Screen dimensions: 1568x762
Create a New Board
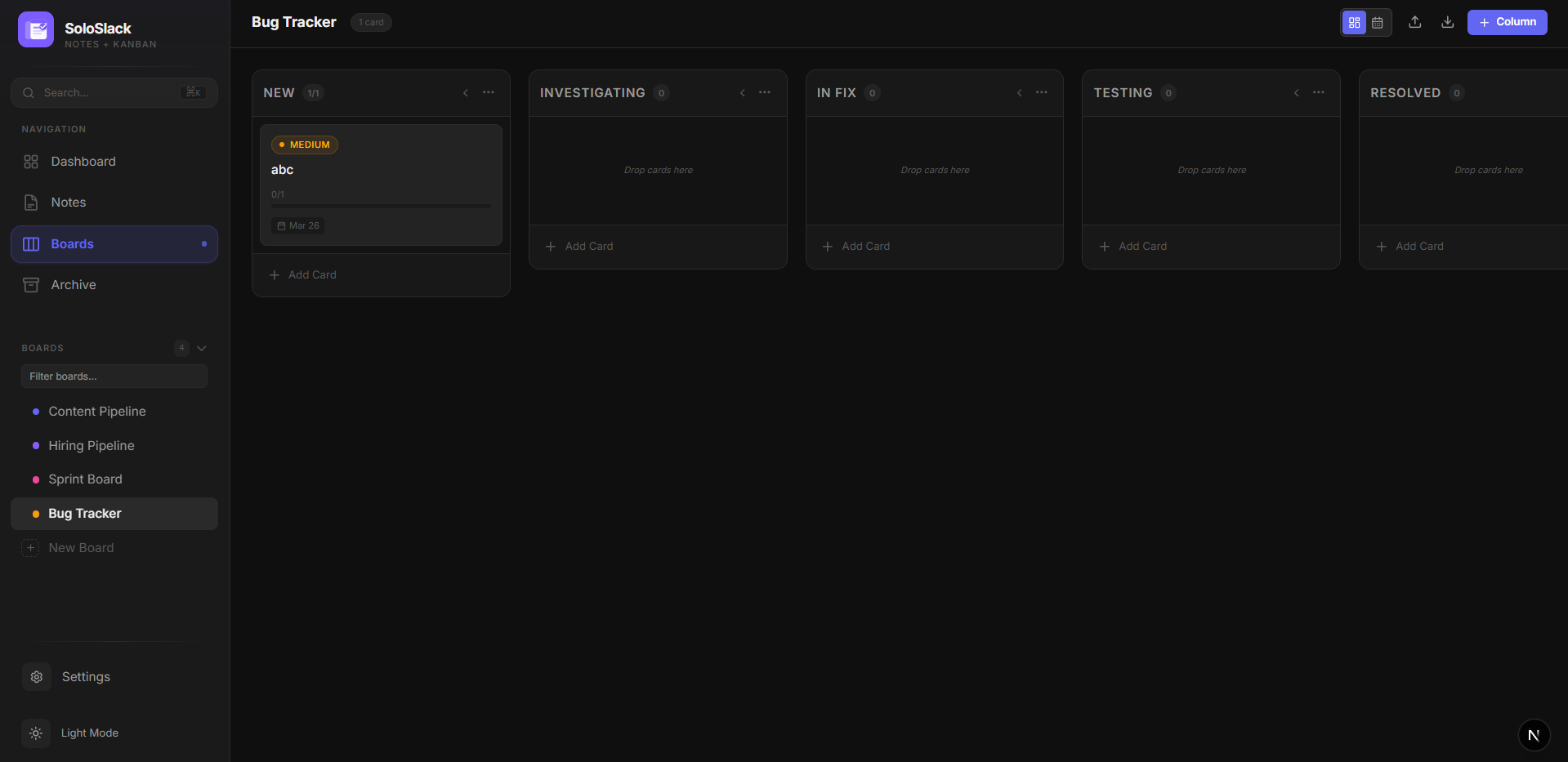pos(114,548)
